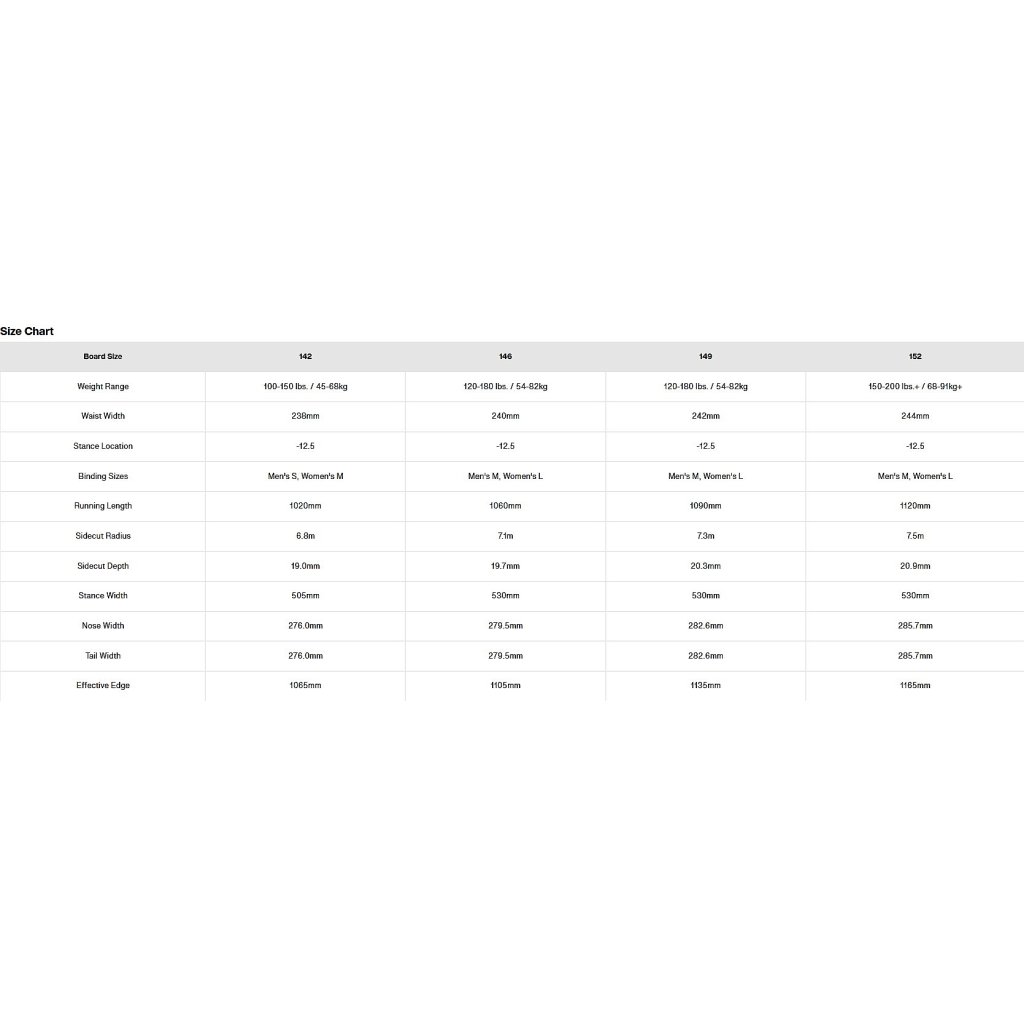Viewport: 1024px width, 1024px height.
Task: Select the 149 board size column header
Action: 705,357
